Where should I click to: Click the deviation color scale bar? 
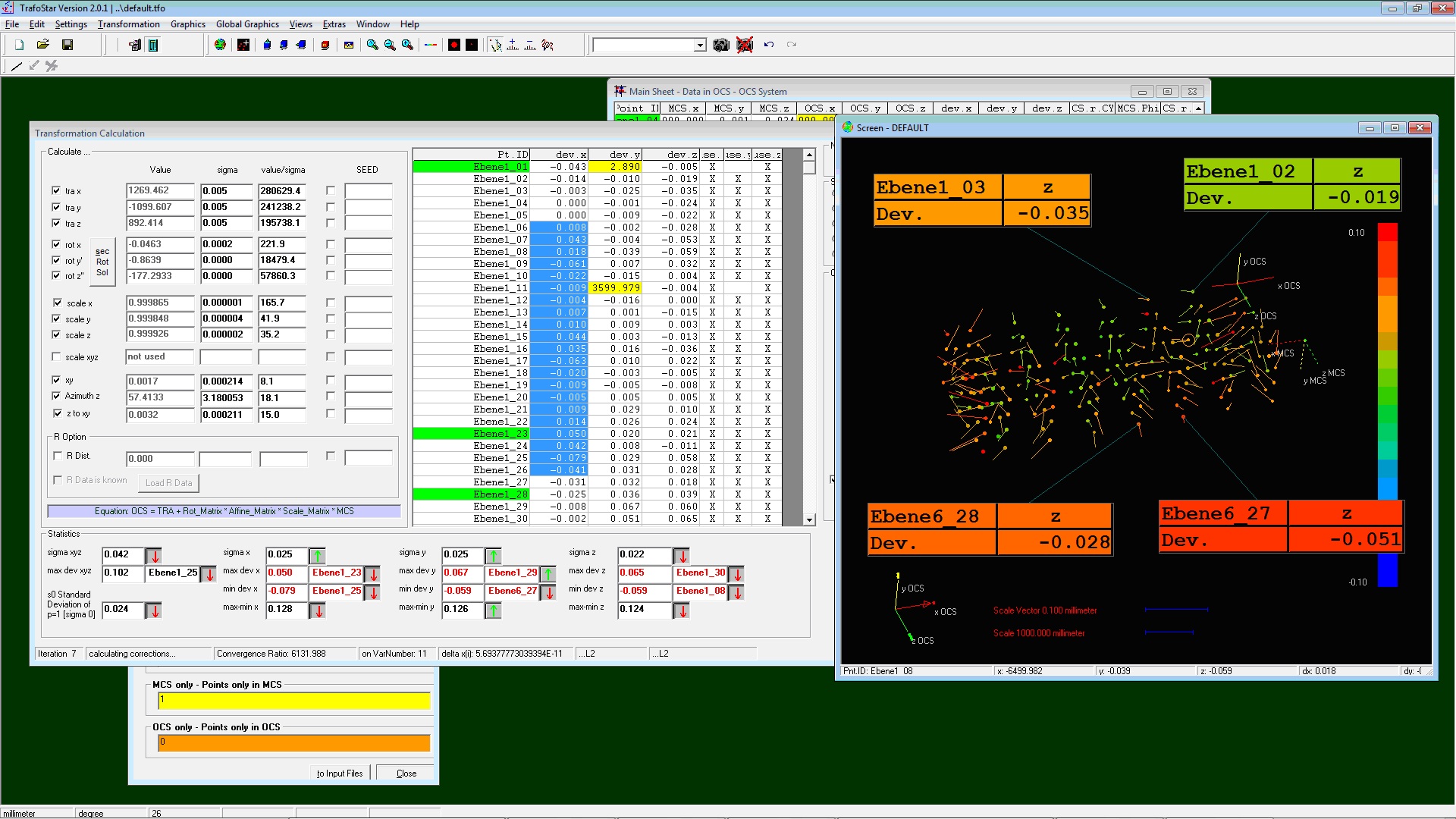(x=1387, y=404)
